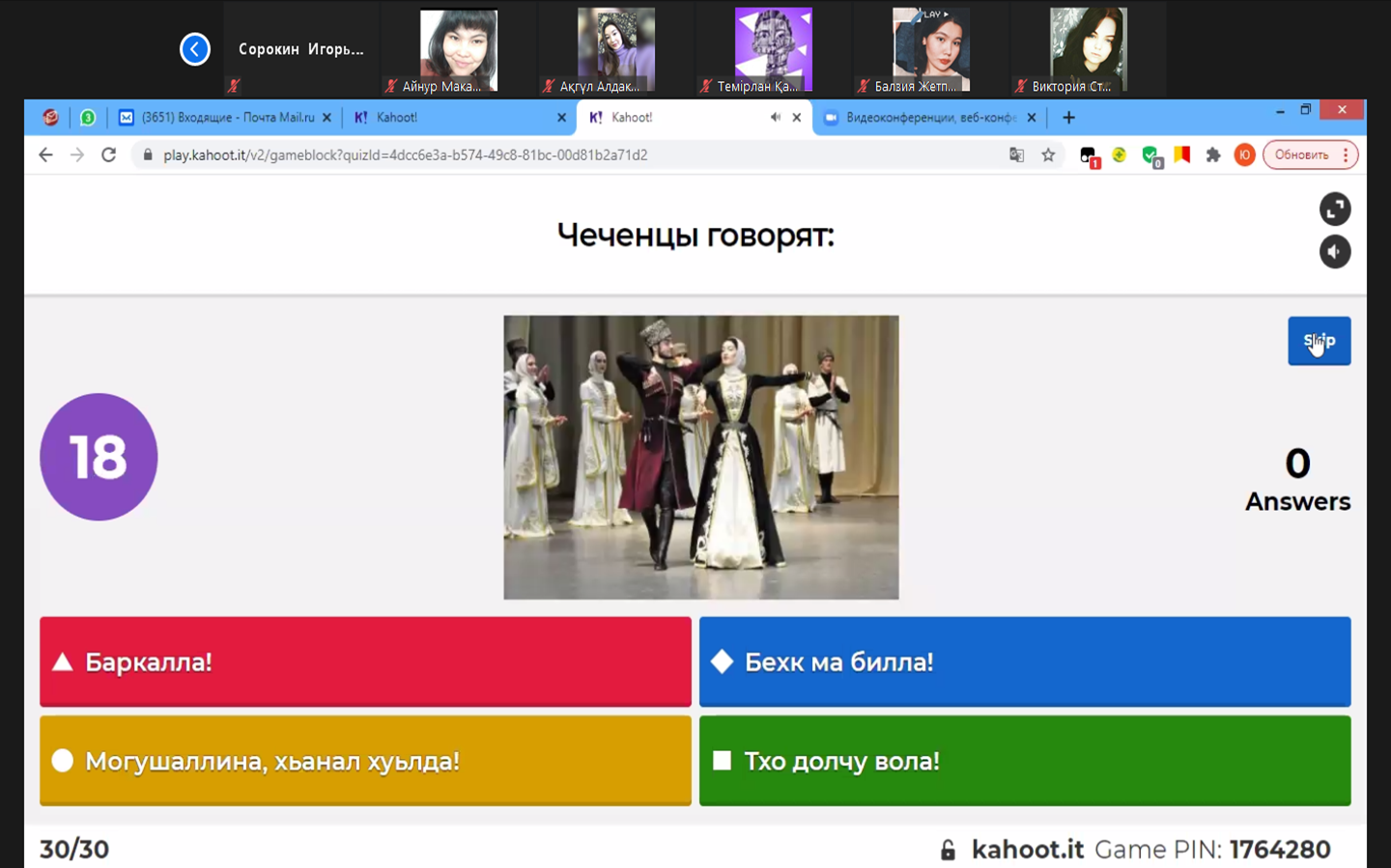Switch to the Видеоконференции tab
The image size is (1391, 868).
[x=925, y=118]
